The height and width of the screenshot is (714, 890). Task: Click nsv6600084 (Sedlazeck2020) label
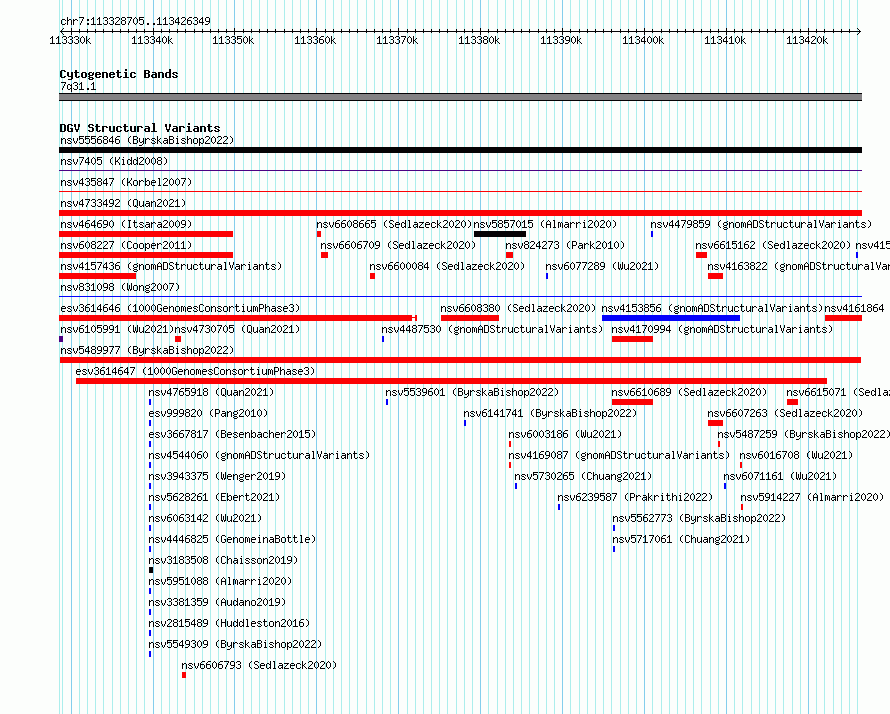(447, 266)
